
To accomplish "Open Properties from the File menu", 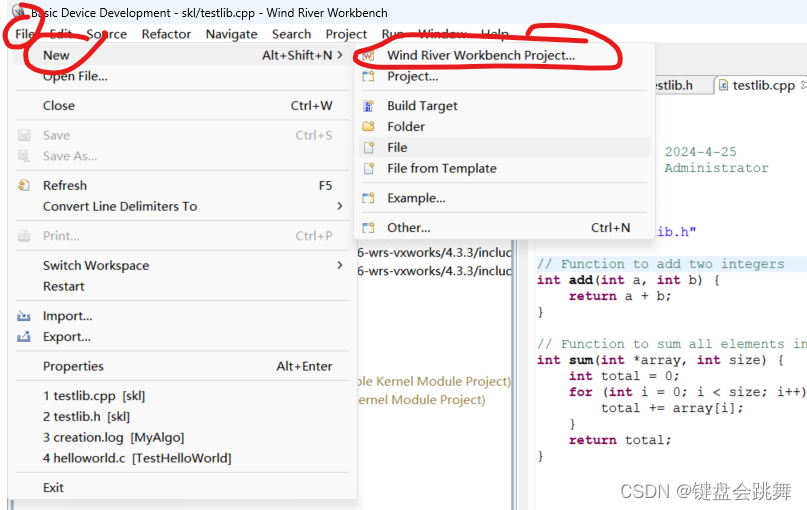I will click(x=73, y=366).
